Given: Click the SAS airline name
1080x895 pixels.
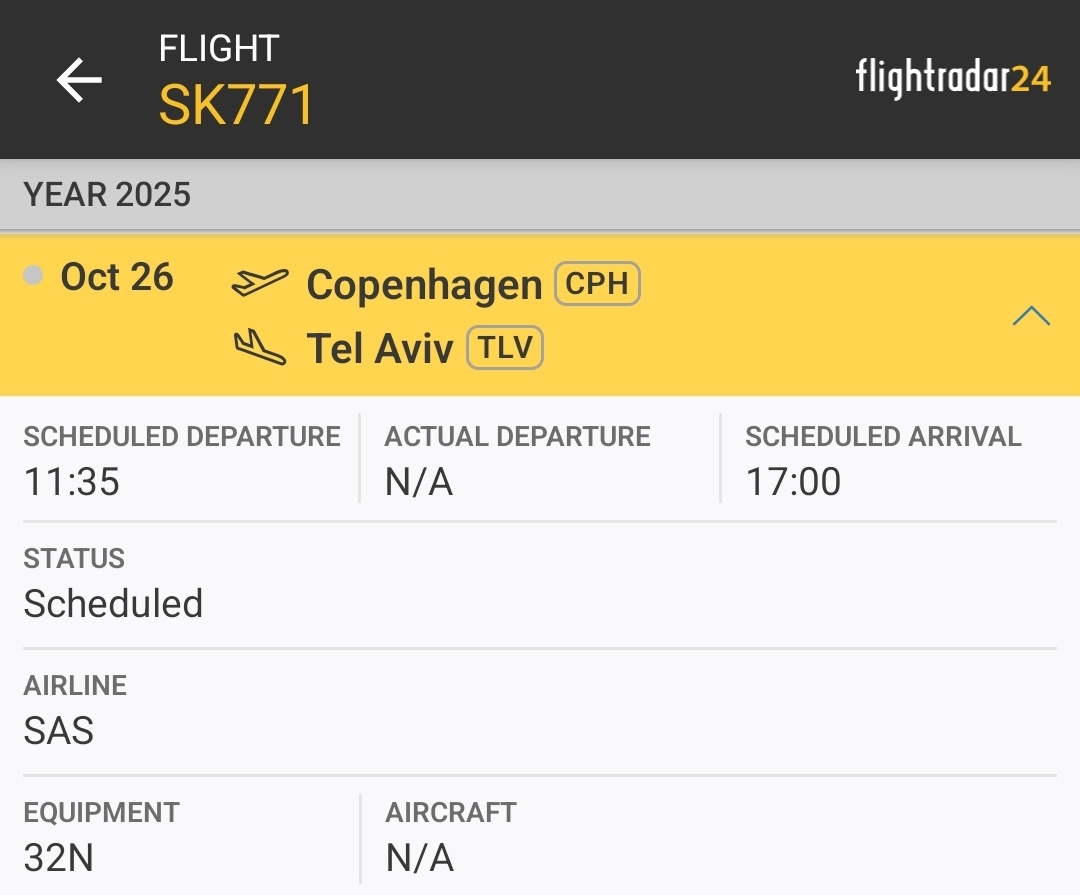Looking at the screenshot, I should 59,731.
